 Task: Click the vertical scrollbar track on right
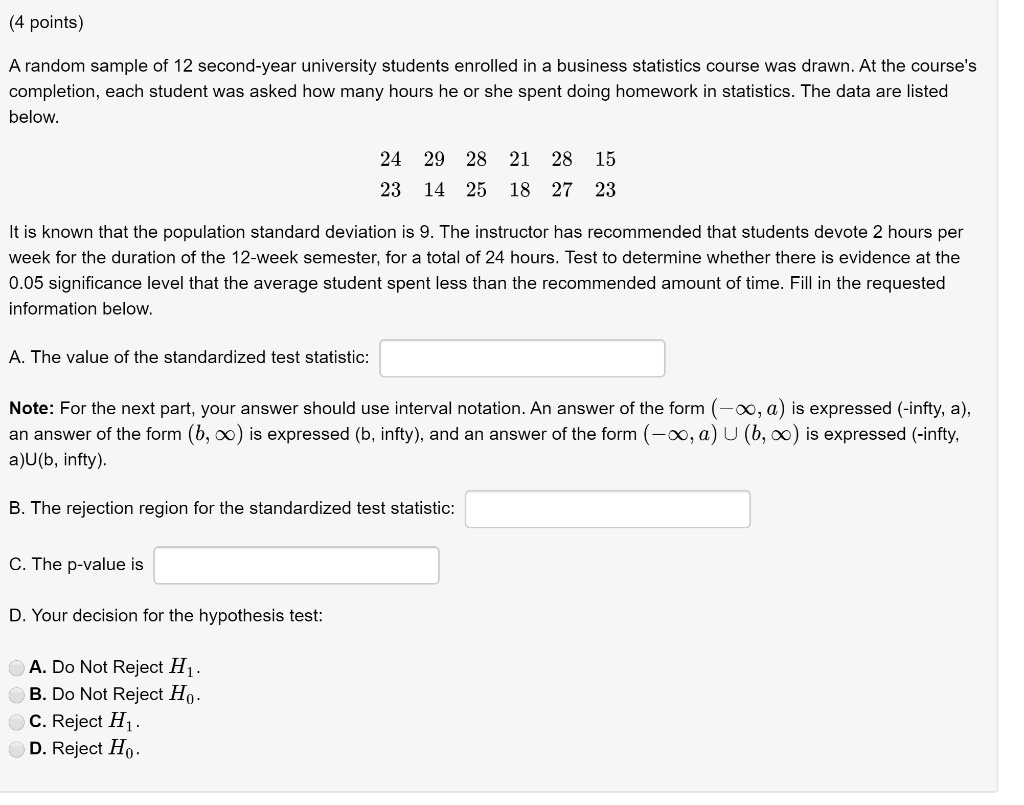point(1016,400)
